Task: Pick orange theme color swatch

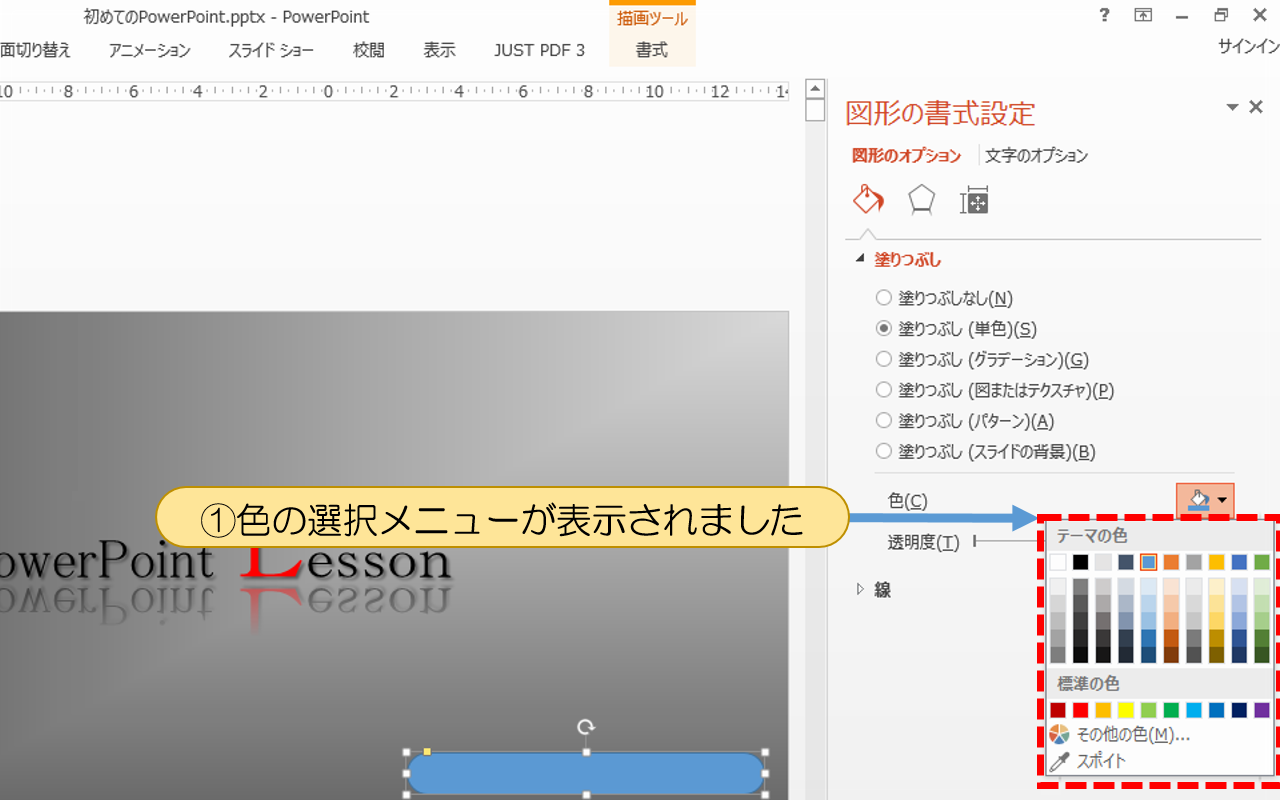Action: 1171,562
